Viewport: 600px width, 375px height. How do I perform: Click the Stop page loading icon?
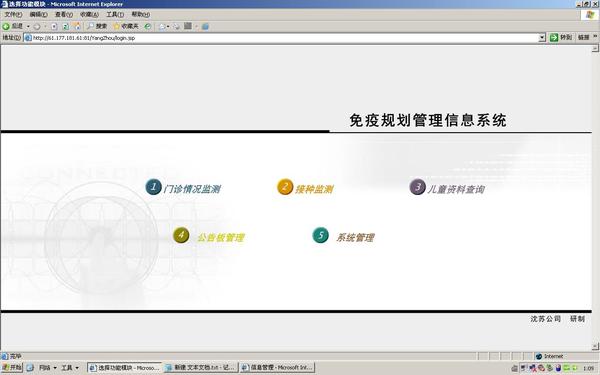(x=54, y=26)
